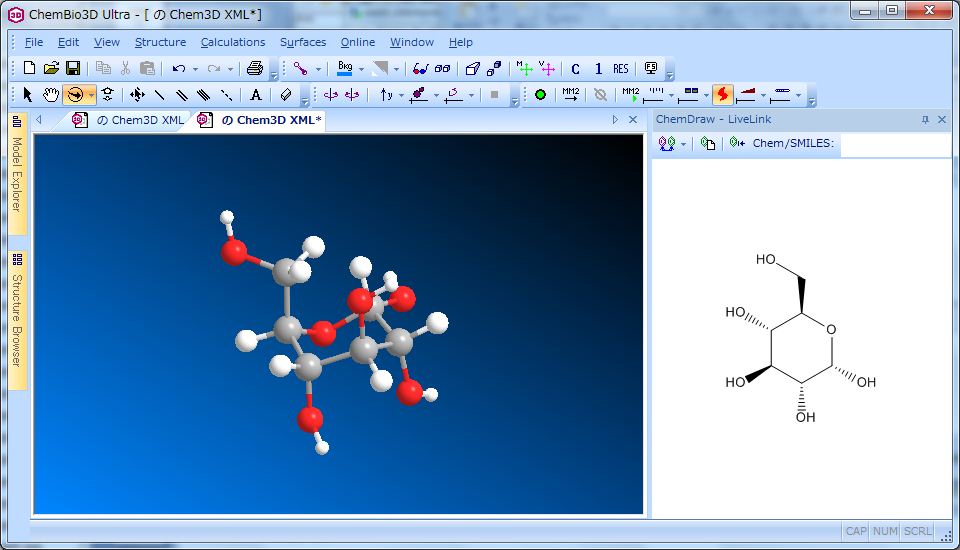Toggle perspective rendering box icon
The width and height of the screenshot is (960, 550).
pyautogui.click(x=472, y=69)
